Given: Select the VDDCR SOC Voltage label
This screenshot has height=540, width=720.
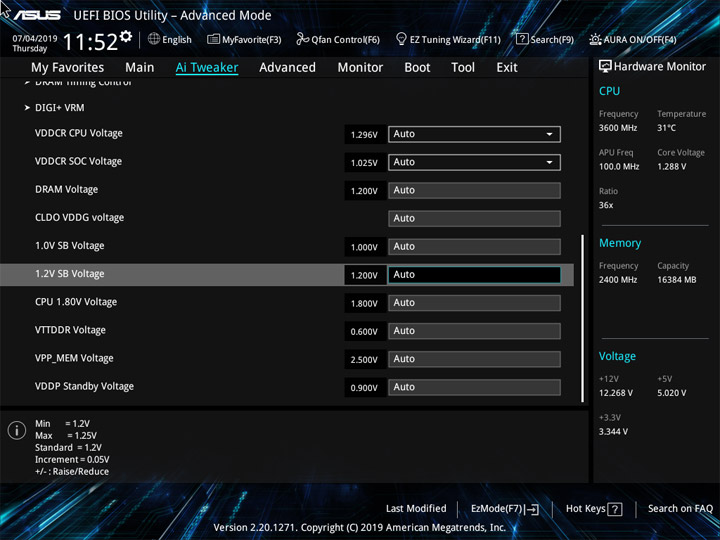Looking at the screenshot, I should tap(79, 161).
